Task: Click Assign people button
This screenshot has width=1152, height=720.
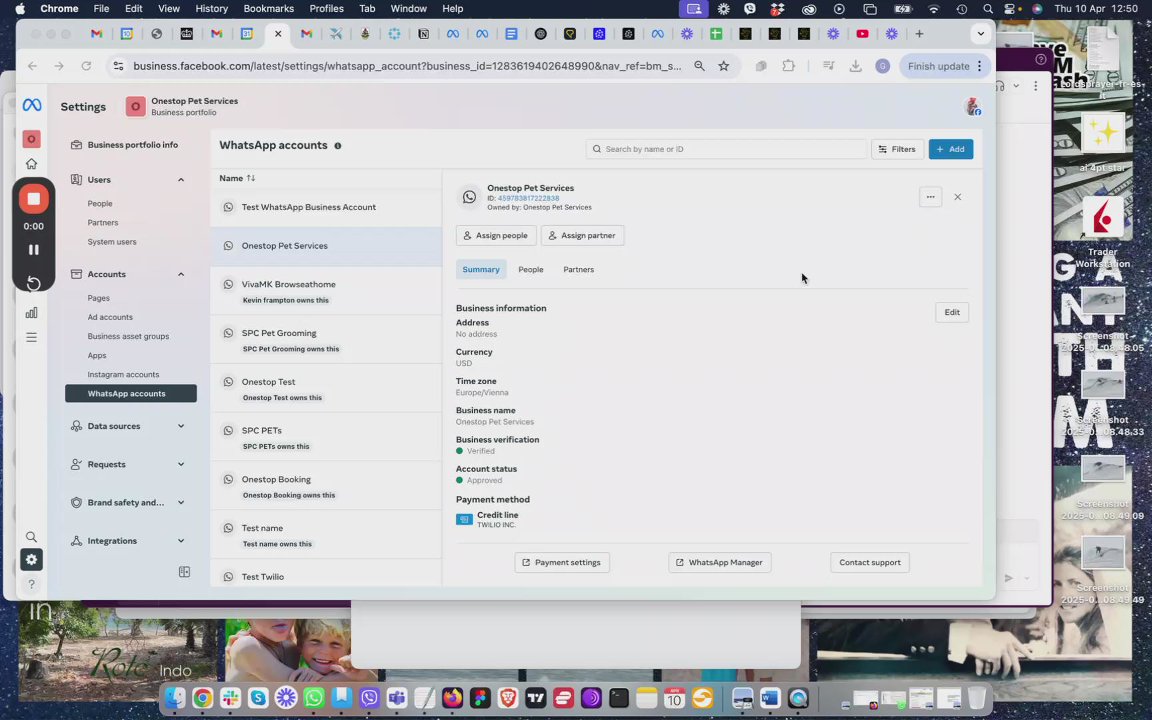Action: [496, 236]
